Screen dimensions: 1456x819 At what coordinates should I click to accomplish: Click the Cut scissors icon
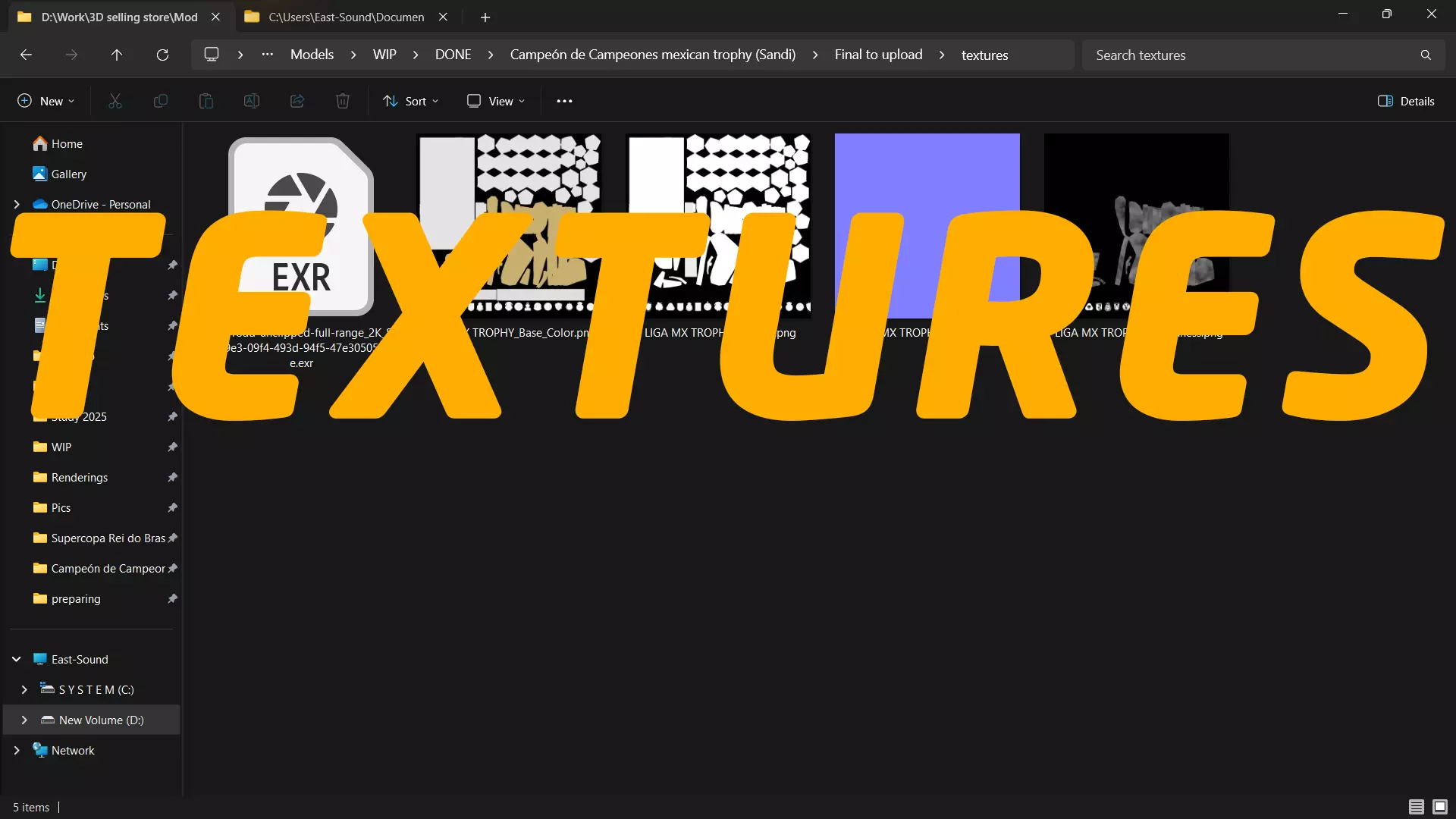(115, 101)
